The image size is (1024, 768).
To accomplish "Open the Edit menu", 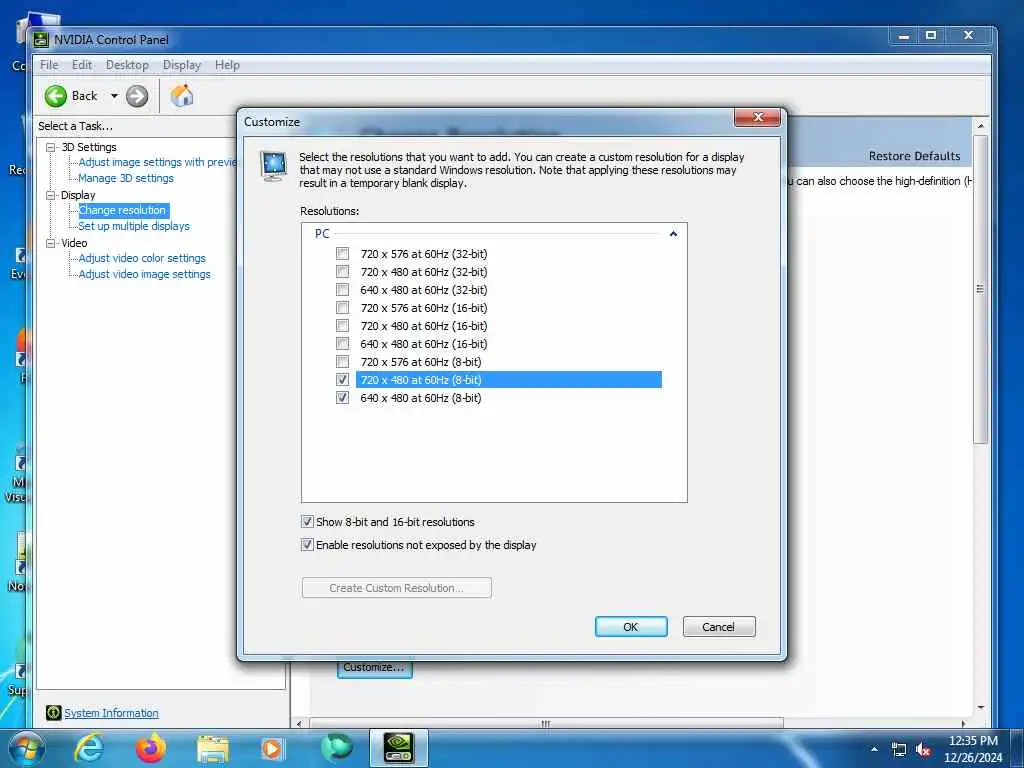I will click(x=82, y=65).
